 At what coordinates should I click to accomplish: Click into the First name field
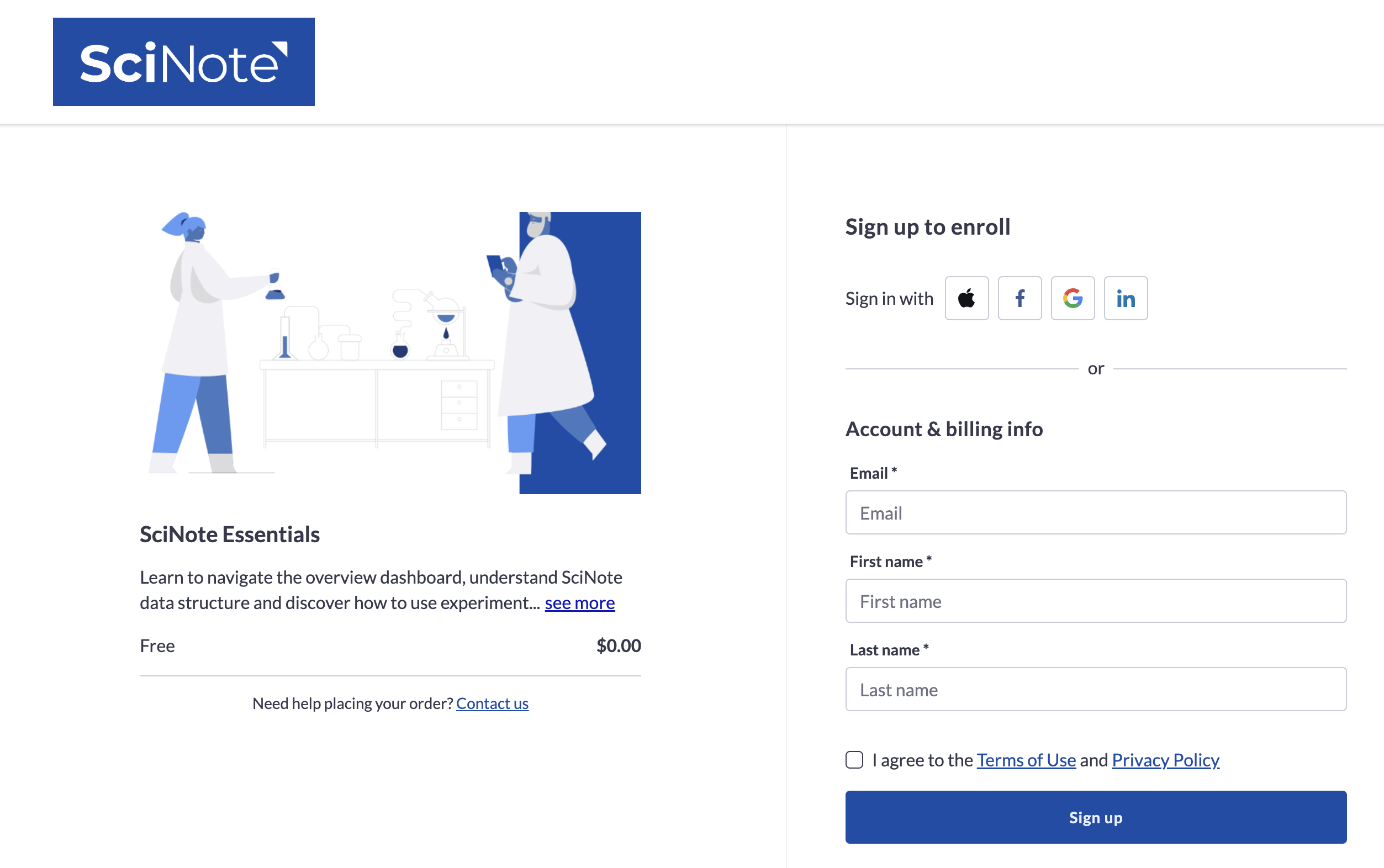click(1095, 601)
